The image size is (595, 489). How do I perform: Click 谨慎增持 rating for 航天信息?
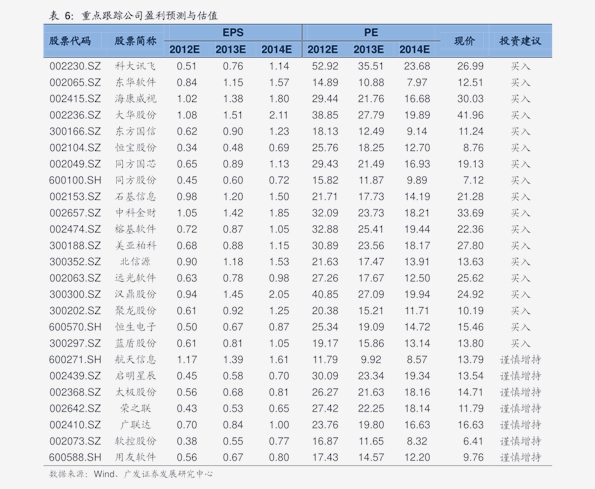(x=520, y=360)
